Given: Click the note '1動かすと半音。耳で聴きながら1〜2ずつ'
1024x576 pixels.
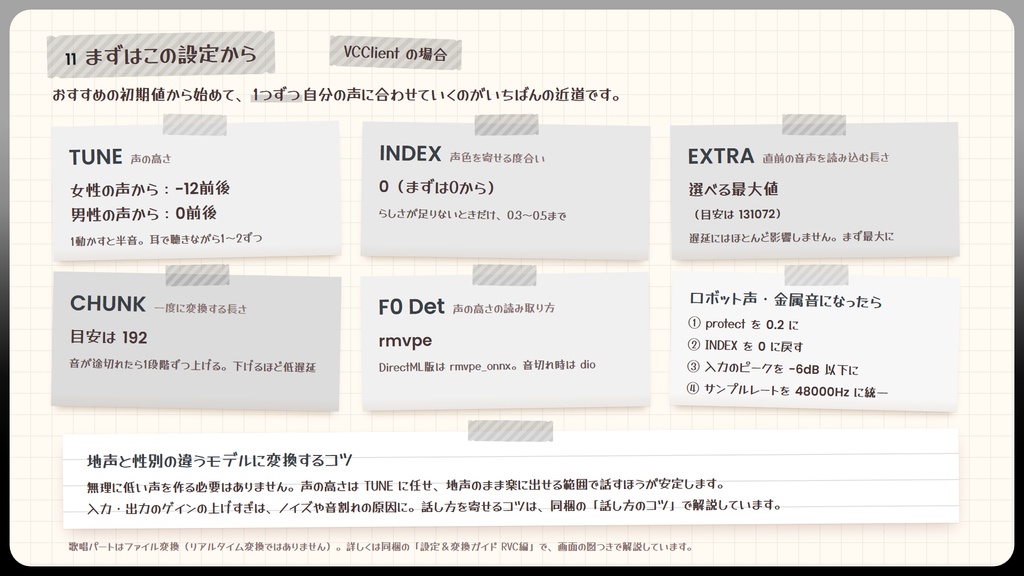Looking at the screenshot, I should point(167,239).
